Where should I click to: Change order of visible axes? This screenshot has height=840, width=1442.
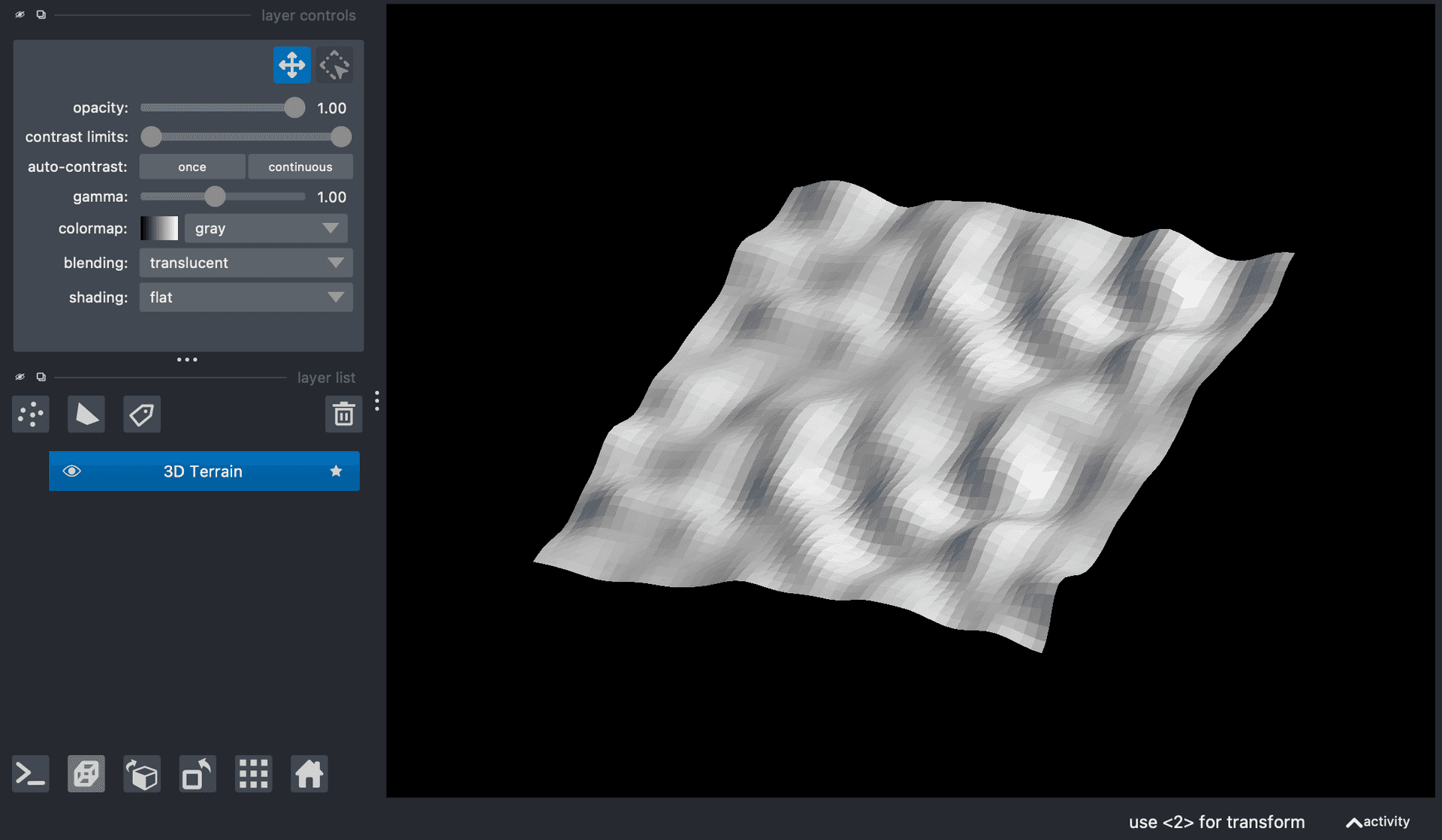tap(142, 774)
